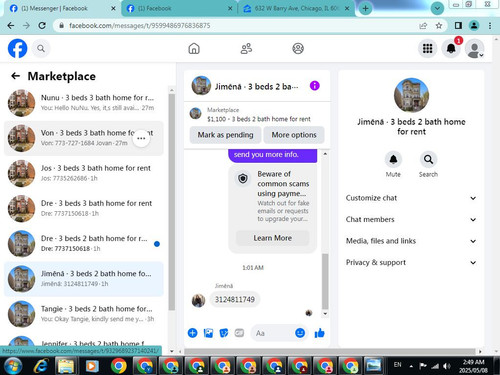Expand the Customize chat section

(411, 198)
